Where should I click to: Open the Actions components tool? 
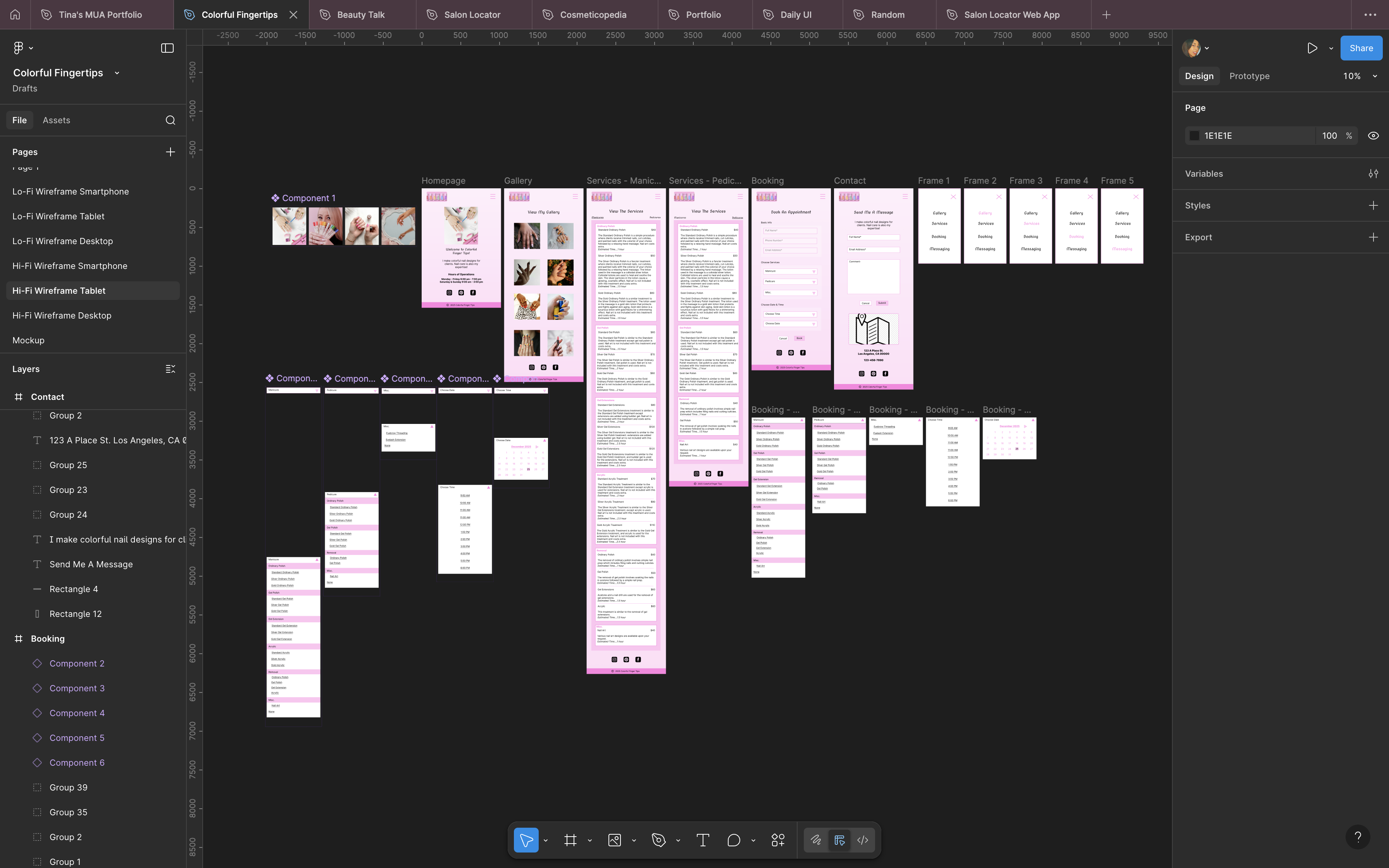point(778,840)
